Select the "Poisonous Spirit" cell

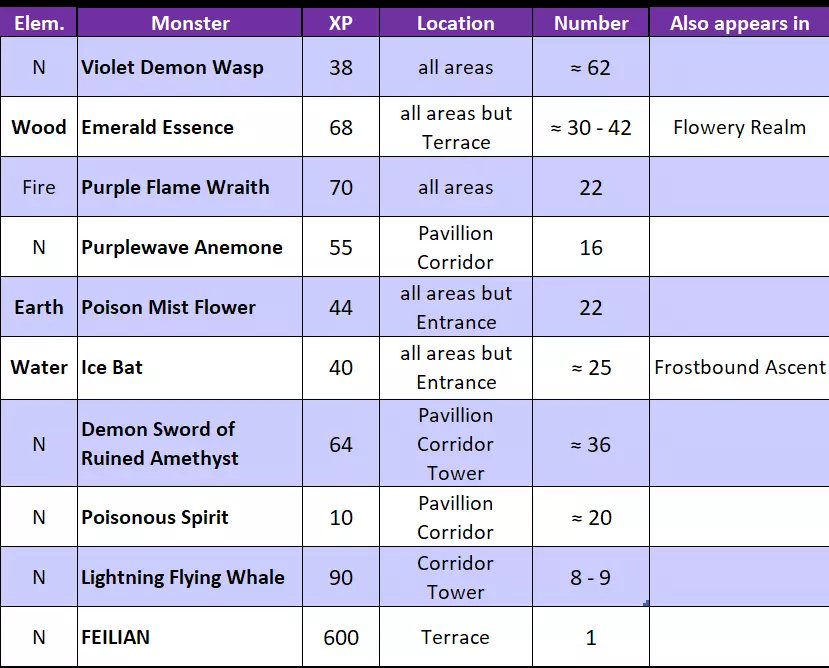(x=155, y=517)
